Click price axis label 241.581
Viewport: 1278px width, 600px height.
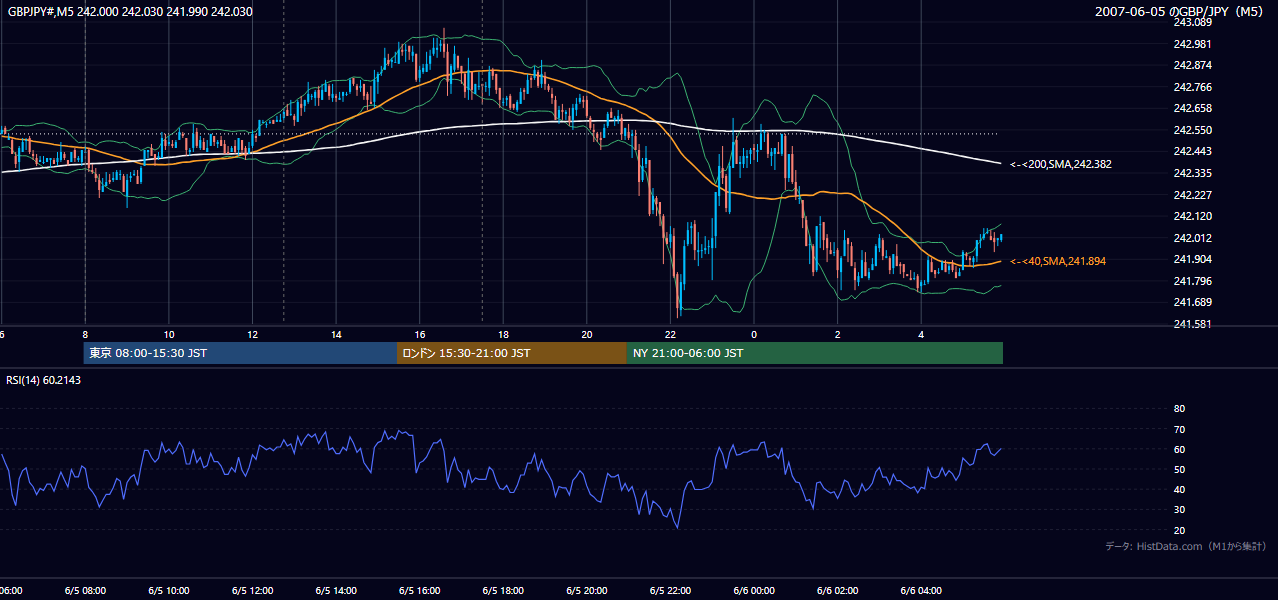point(1191,324)
